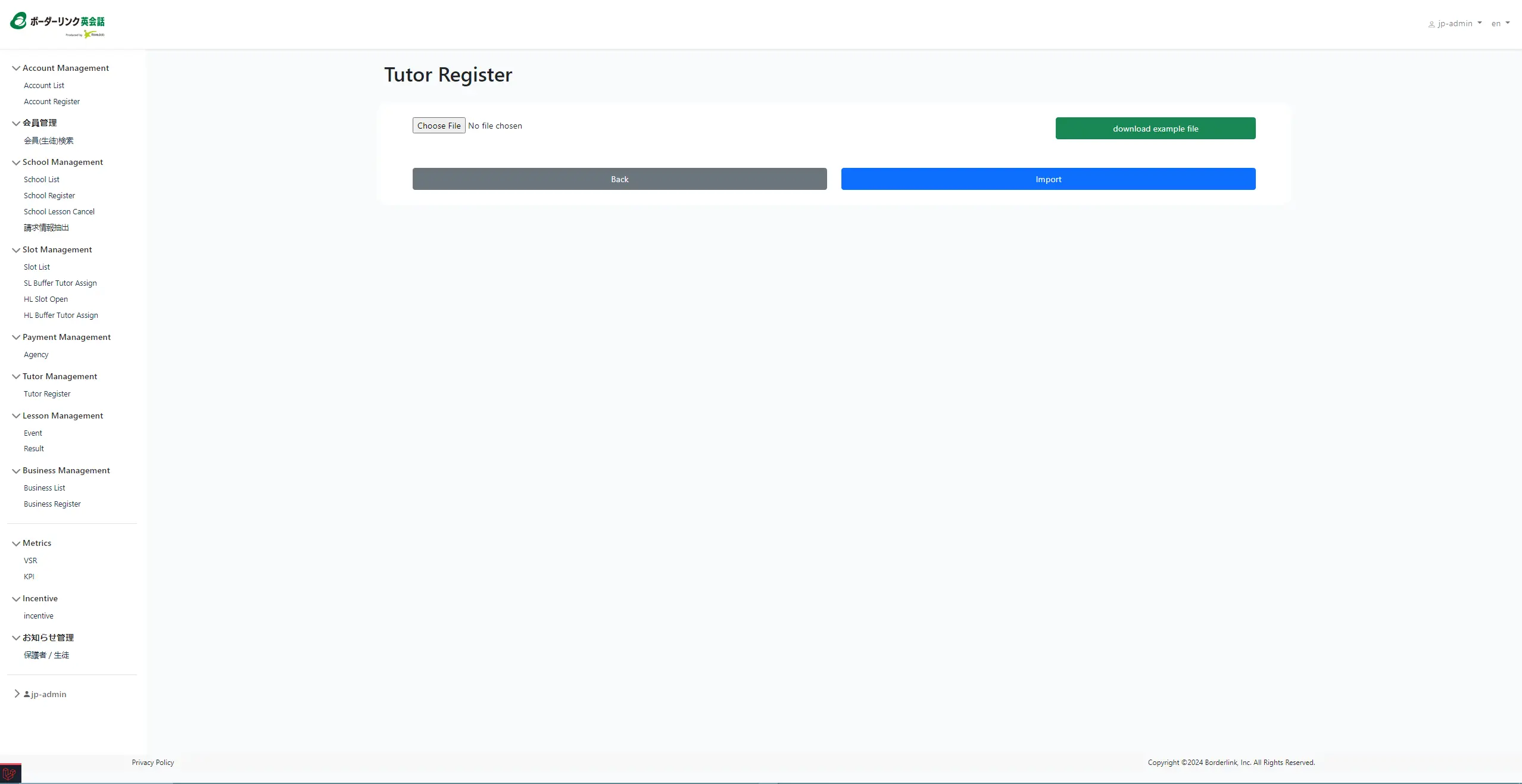The image size is (1522, 784).
Task: Open School Lesson Cancel in the sidebar
Action: coord(59,212)
